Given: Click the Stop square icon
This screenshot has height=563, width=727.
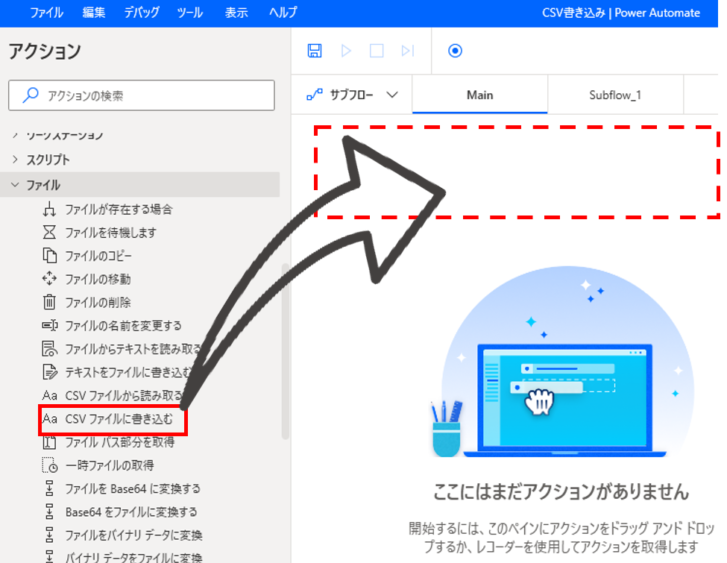Looking at the screenshot, I should click(x=376, y=51).
